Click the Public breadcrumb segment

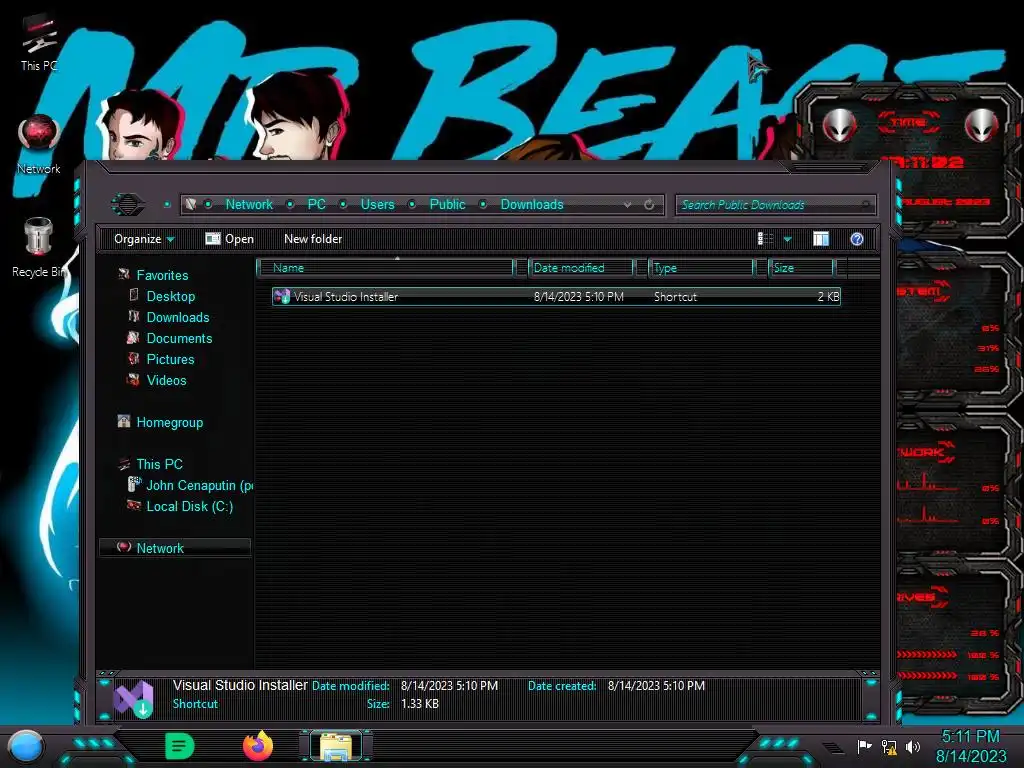pos(447,204)
